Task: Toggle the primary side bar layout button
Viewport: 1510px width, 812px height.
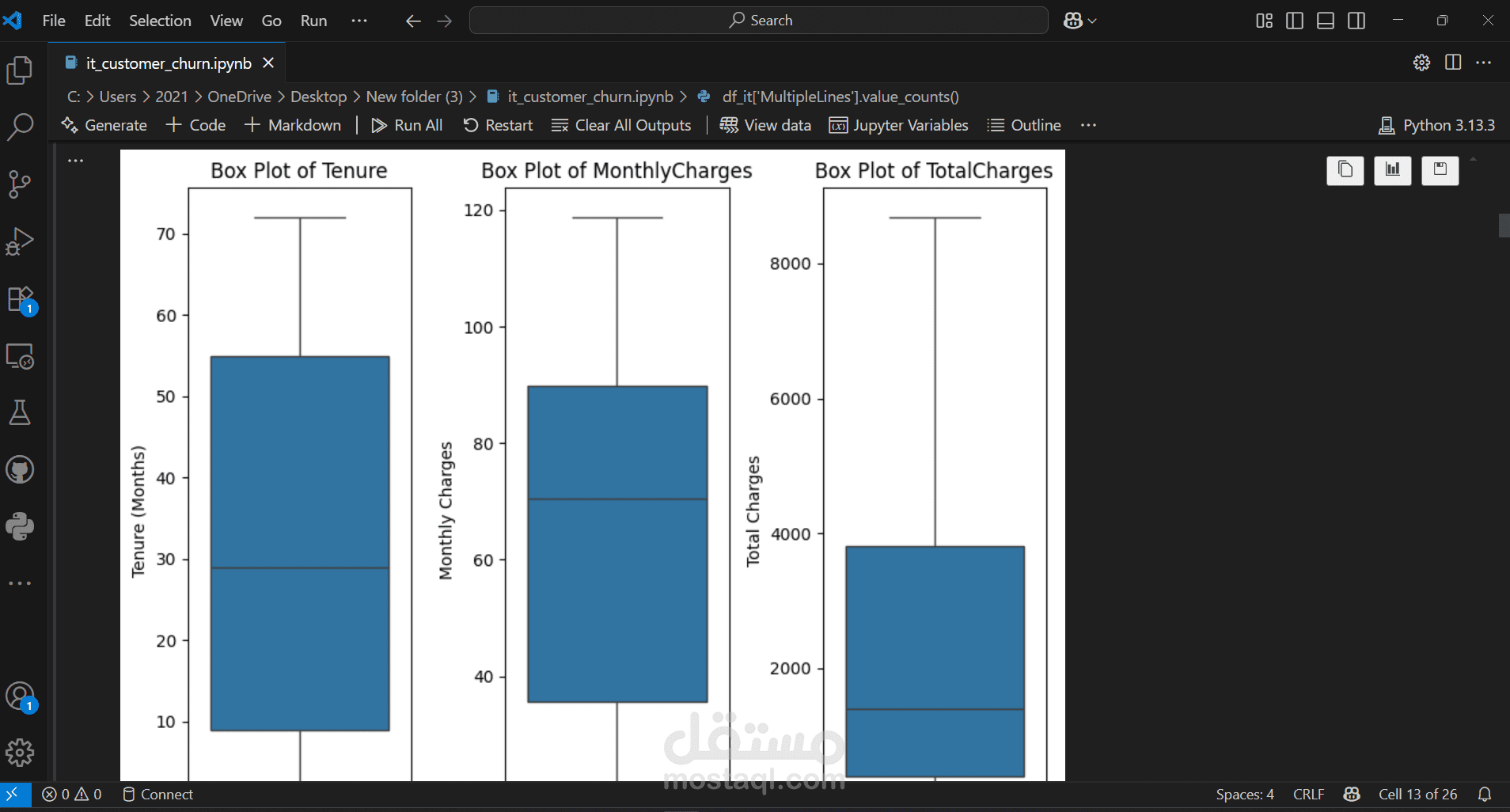Action: point(1295,21)
